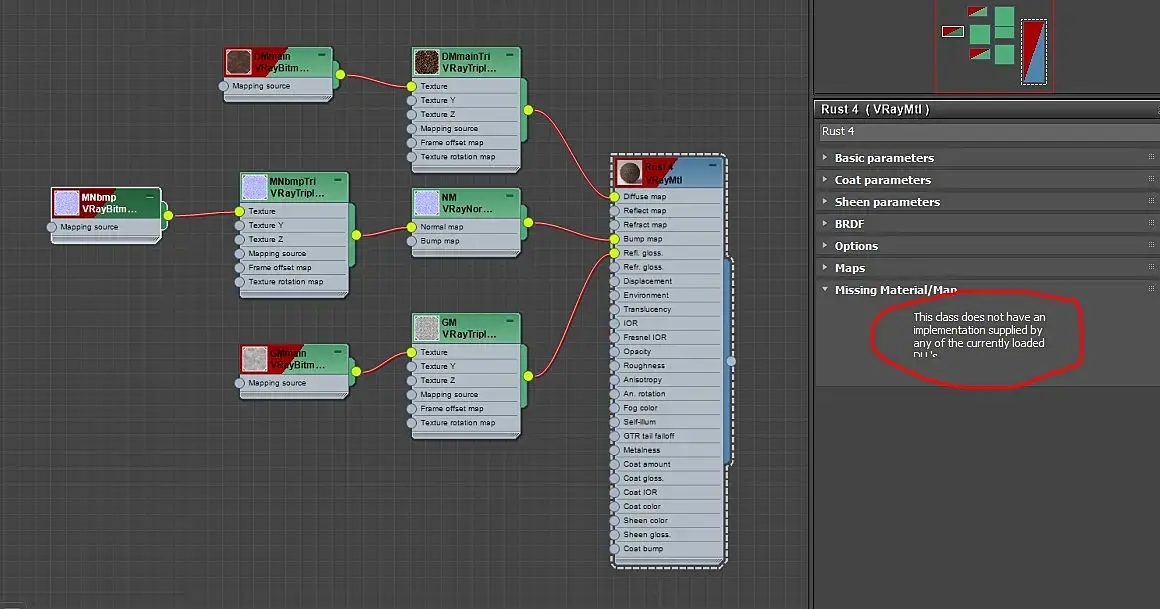Click the Opacity input socket on Rust 4
This screenshot has height=609, width=1160.
pyautogui.click(x=615, y=351)
